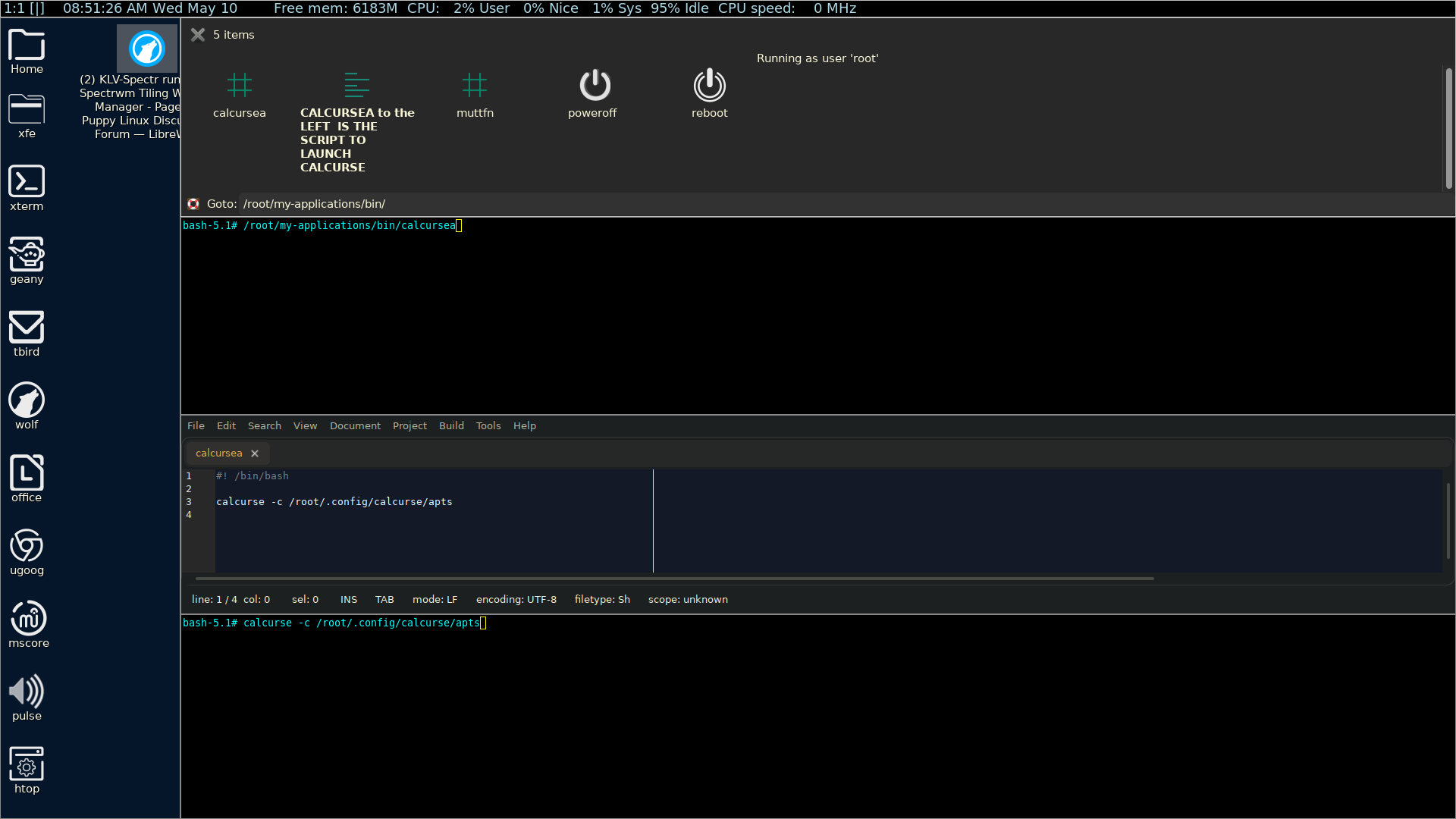Viewport: 1456px width, 819px height.
Task: Open the Build menu
Action: pos(451,426)
